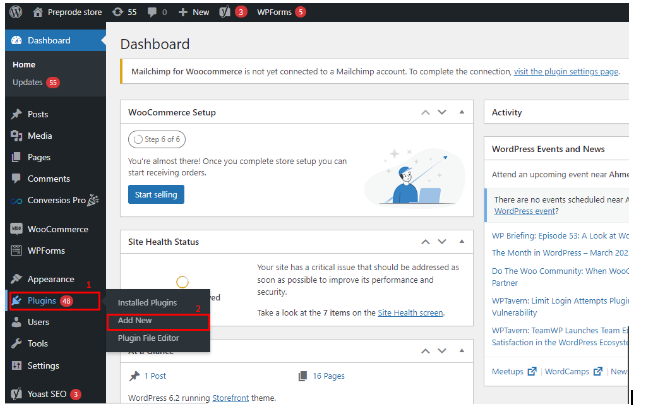645x405 pixels.
Task: Collapse the At a Glance panel
Action: coord(462,351)
